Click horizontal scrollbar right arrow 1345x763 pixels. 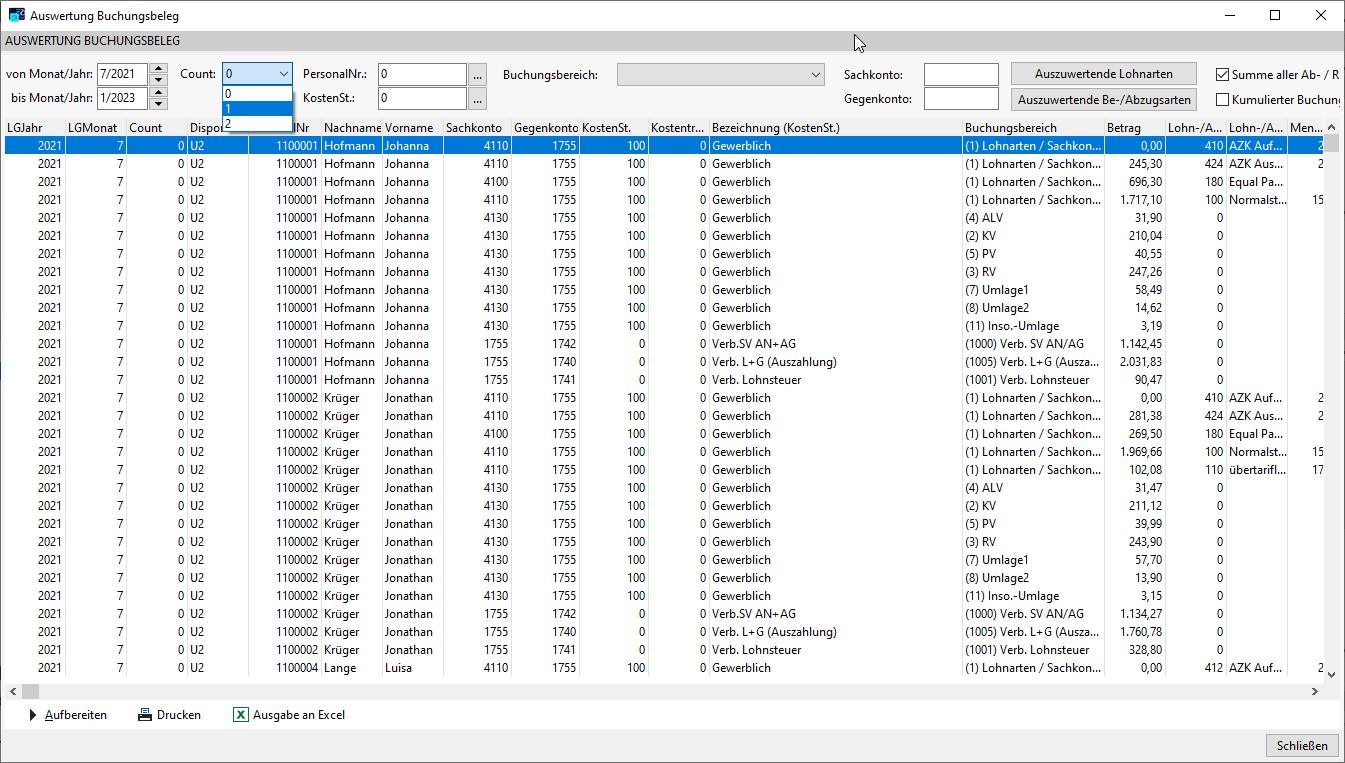1315,692
